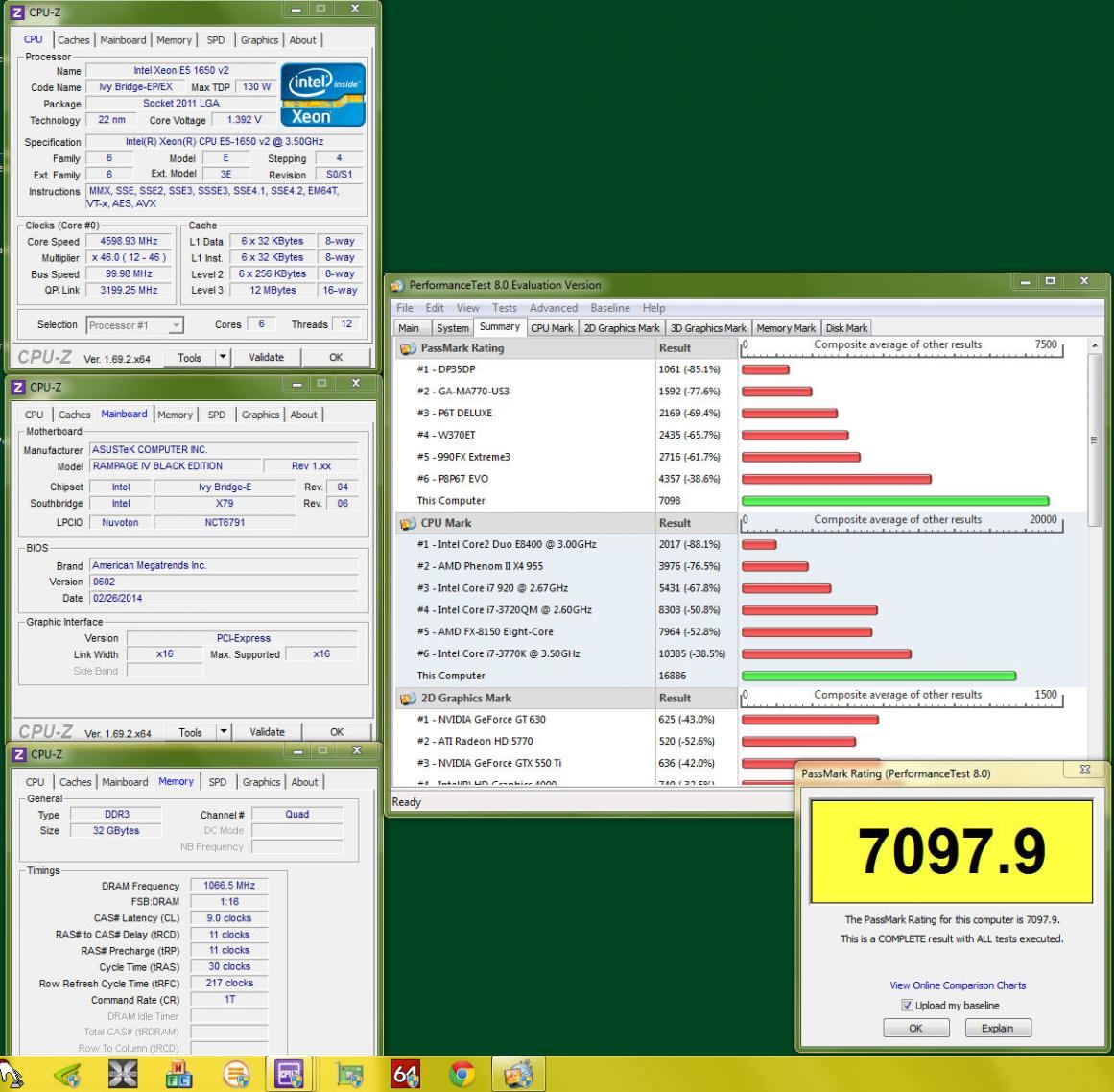Click the PerformanceTest title bar icon
1114x1092 pixels.
(x=398, y=286)
